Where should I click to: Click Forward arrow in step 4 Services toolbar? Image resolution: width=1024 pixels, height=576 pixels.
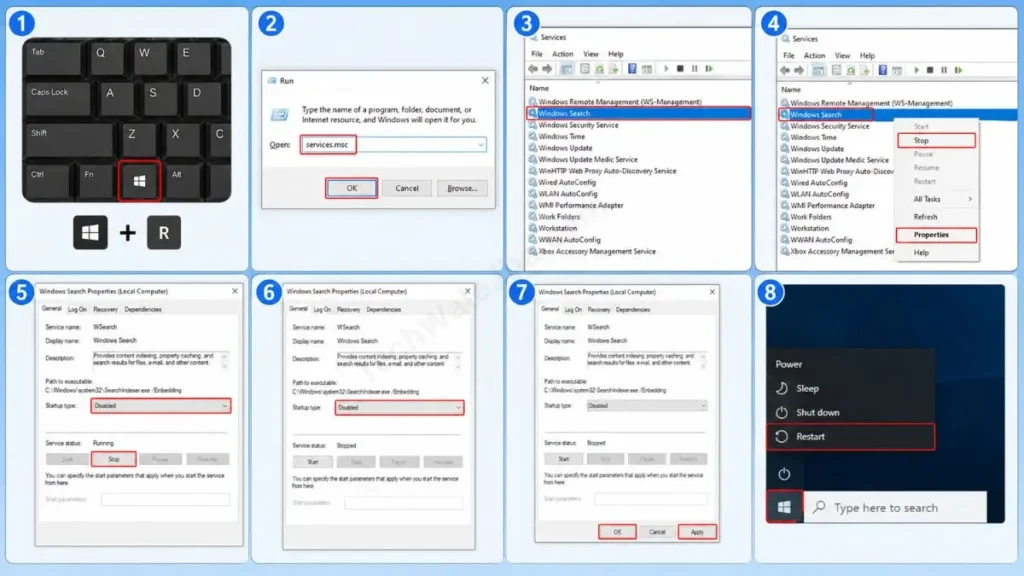799,70
